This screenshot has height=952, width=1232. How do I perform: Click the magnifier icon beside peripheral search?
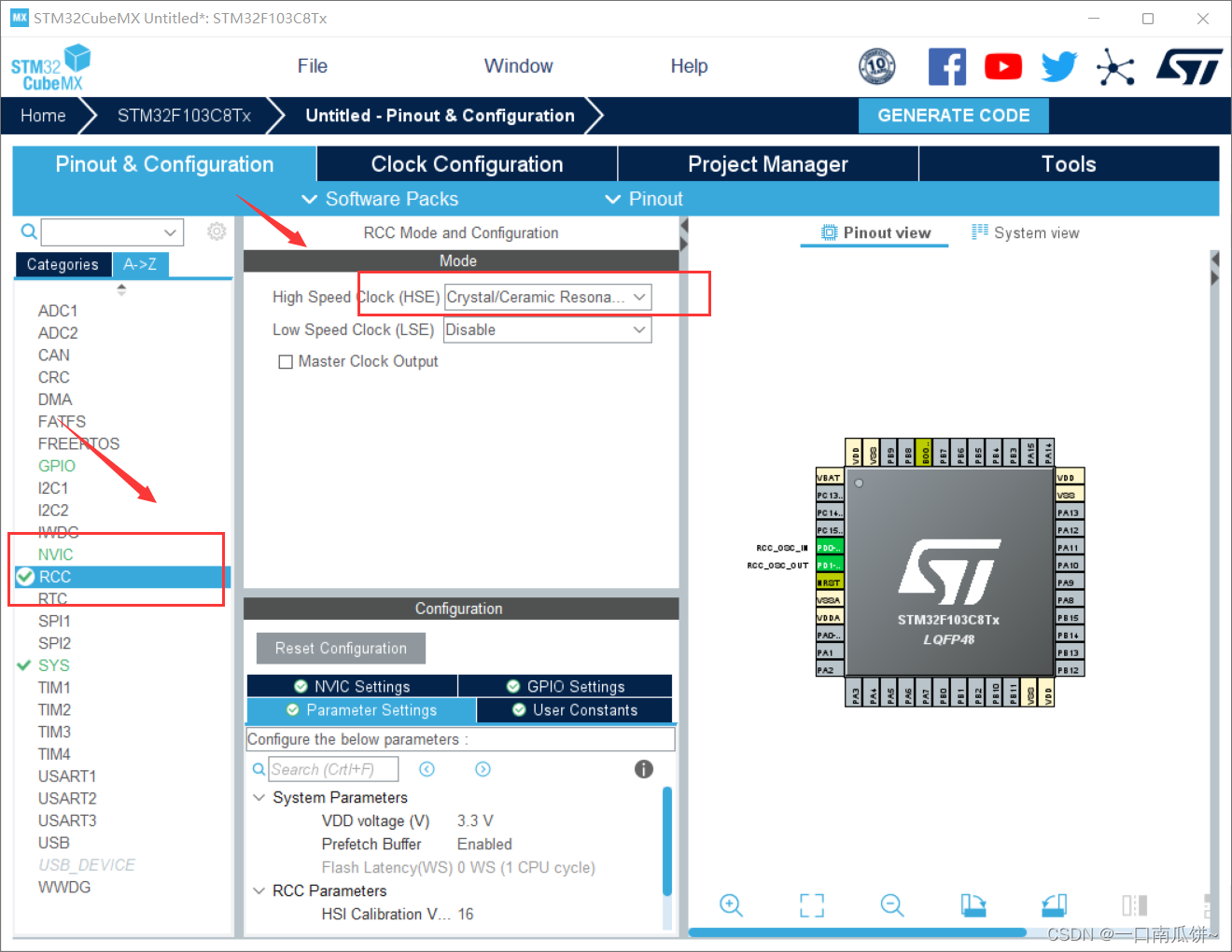coord(29,231)
